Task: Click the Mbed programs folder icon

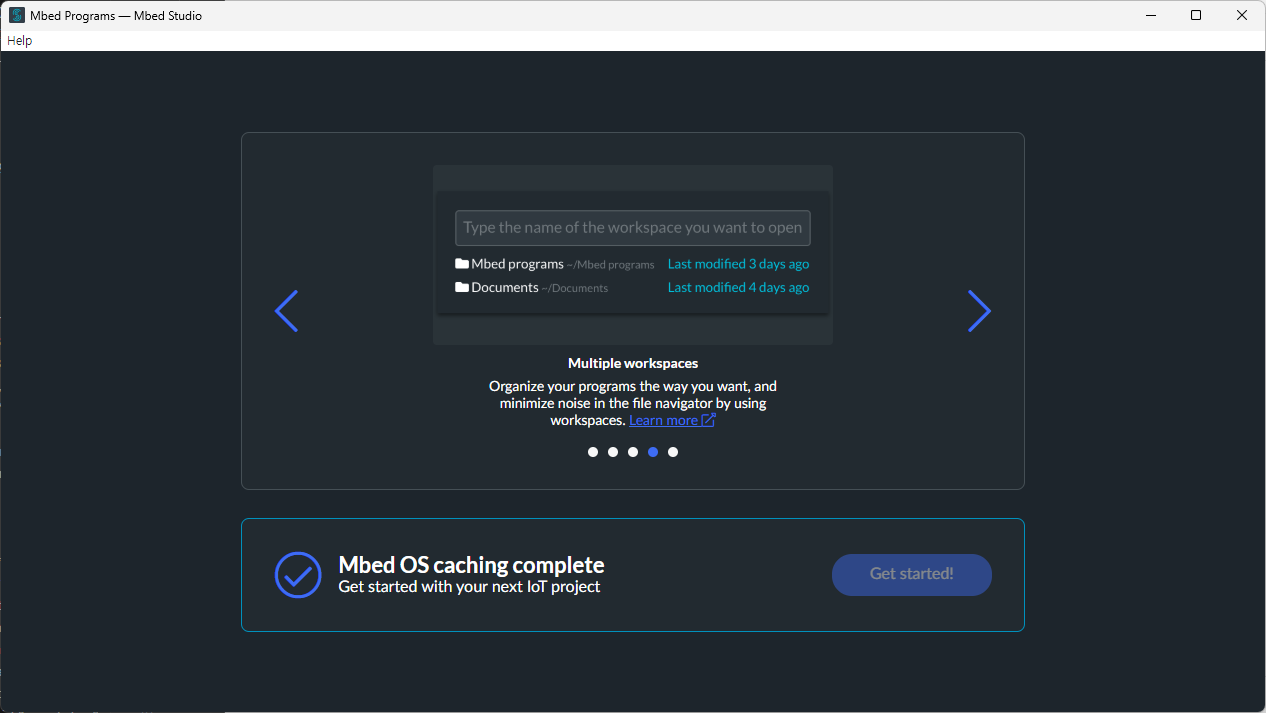Action: coord(462,264)
